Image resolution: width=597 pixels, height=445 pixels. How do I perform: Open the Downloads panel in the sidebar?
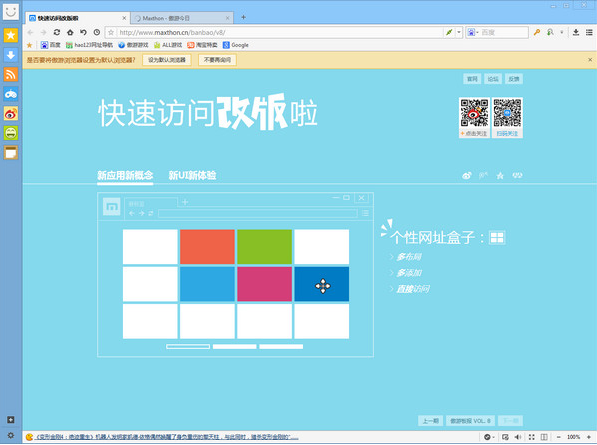tap(11, 55)
